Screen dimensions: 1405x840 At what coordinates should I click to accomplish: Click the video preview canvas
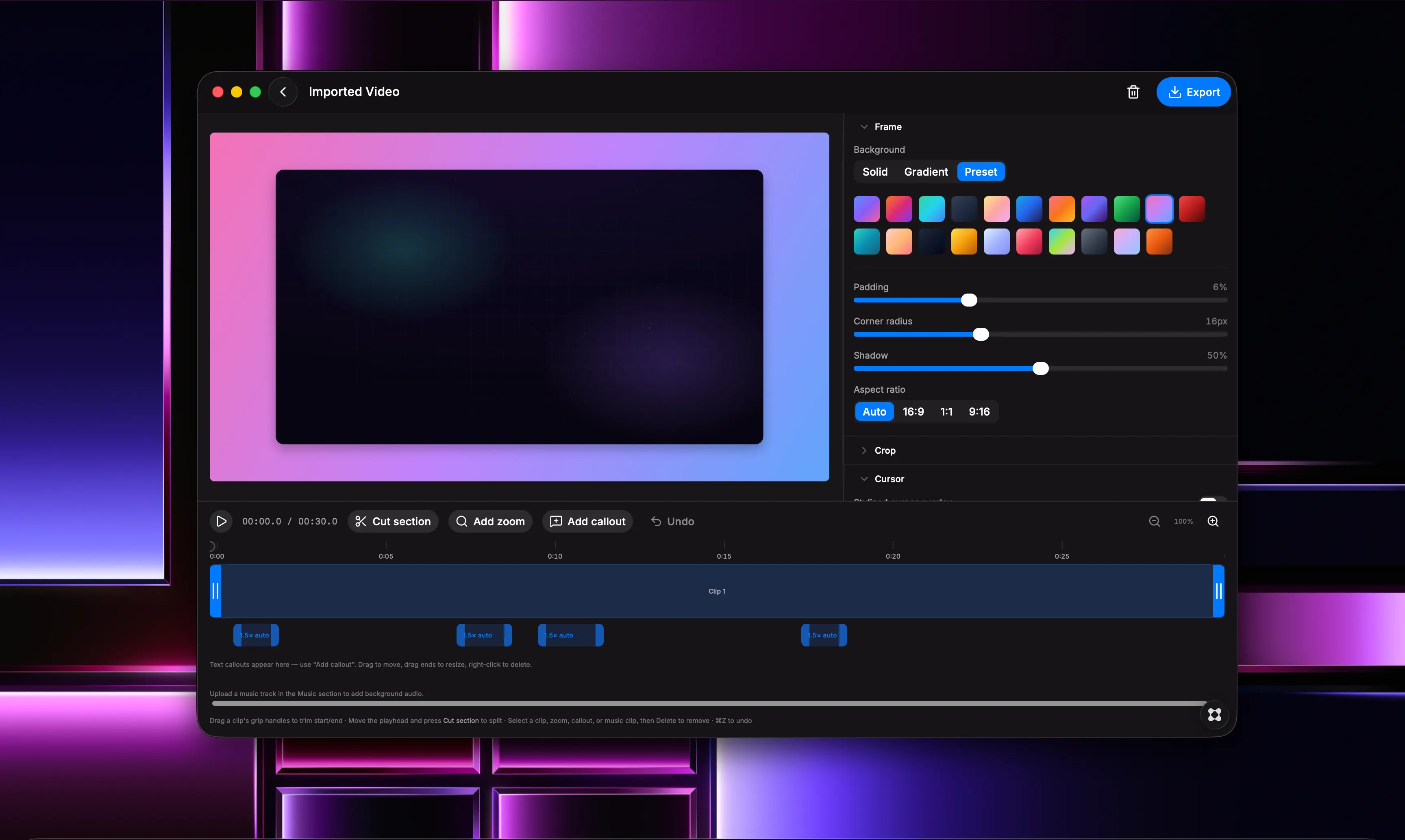(520, 307)
